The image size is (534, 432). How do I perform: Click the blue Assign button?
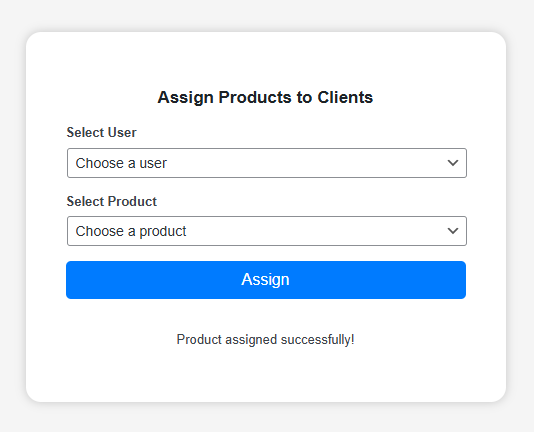click(266, 280)
